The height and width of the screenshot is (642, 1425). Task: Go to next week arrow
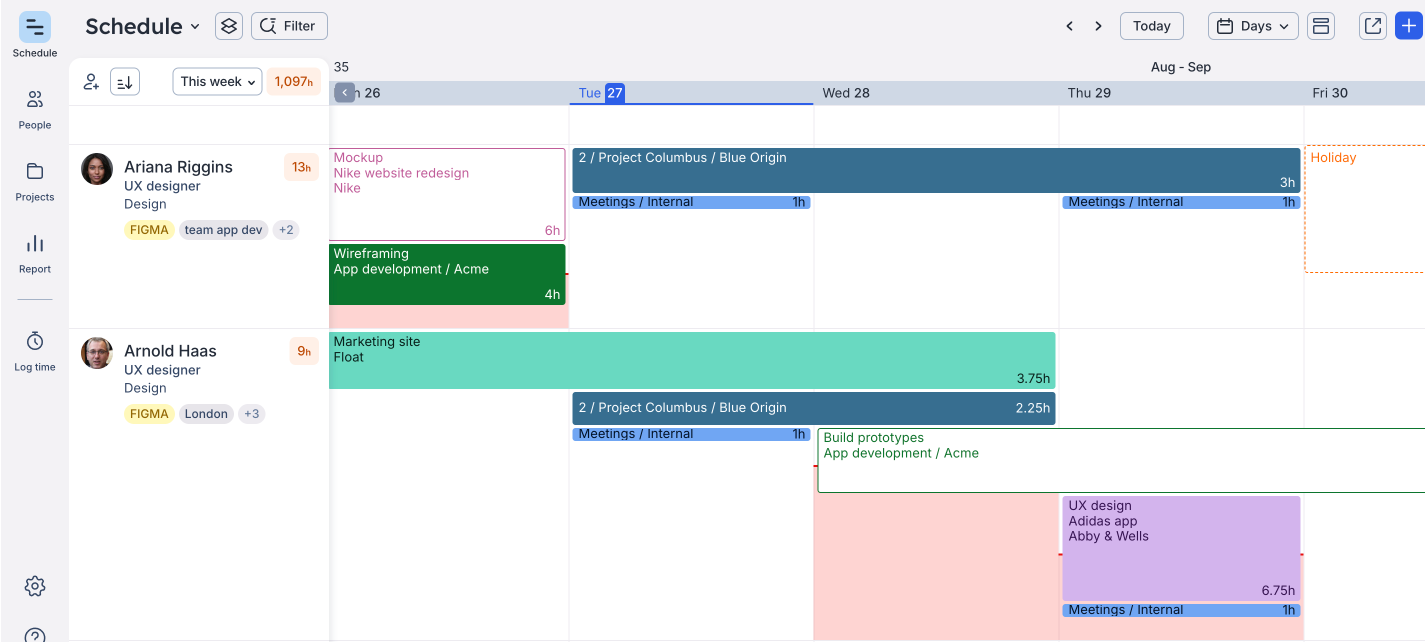coord(1098,26)
